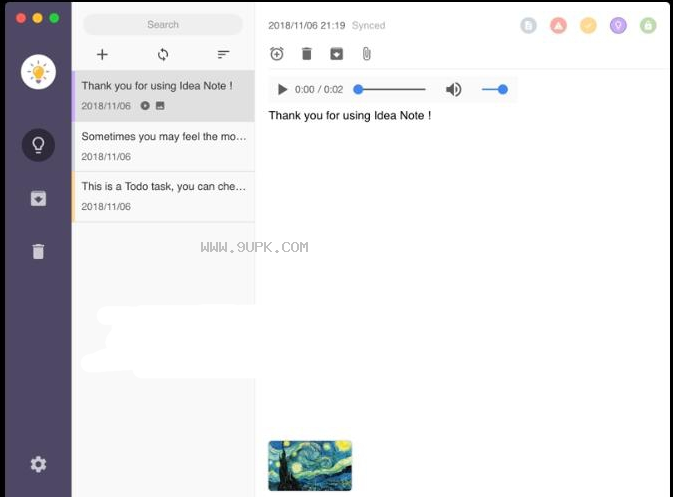
Task: Delete the current note with trash icon
Action: [306, 54]
